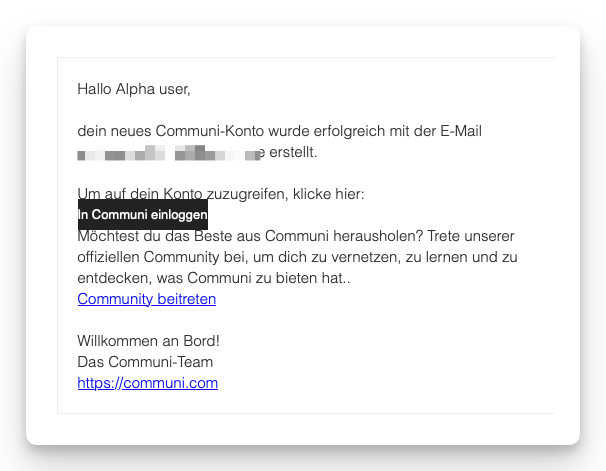Click the word "Bord!" in the sign-off
The image size is (606, 471).
point(198,341)
